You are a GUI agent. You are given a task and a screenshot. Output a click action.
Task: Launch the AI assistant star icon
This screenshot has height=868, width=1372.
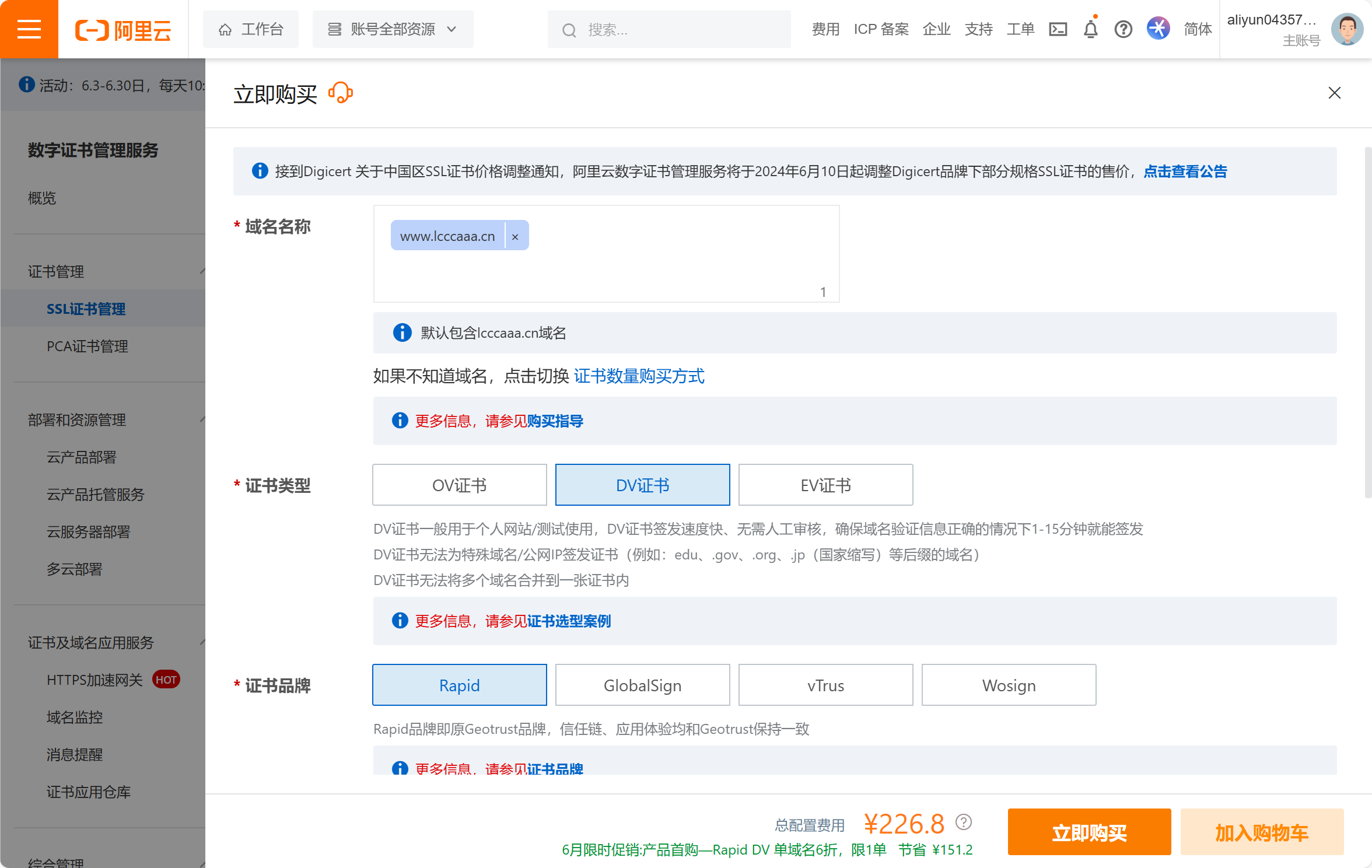tap(1158, 29)
